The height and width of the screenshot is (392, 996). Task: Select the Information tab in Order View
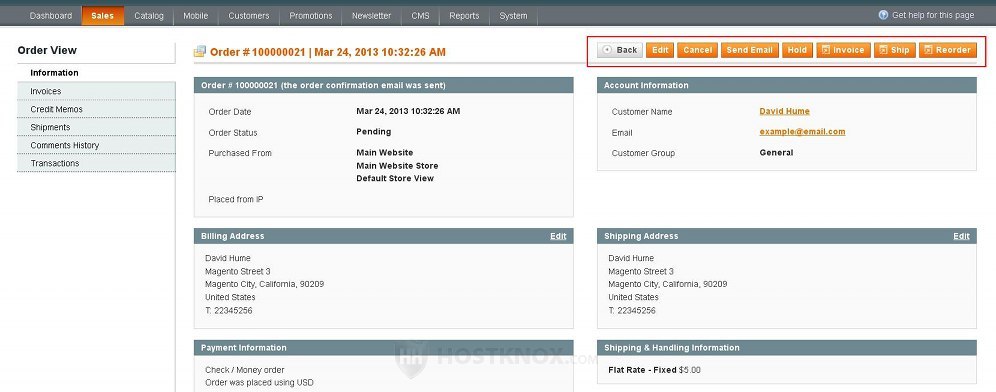tap(96, 73)
